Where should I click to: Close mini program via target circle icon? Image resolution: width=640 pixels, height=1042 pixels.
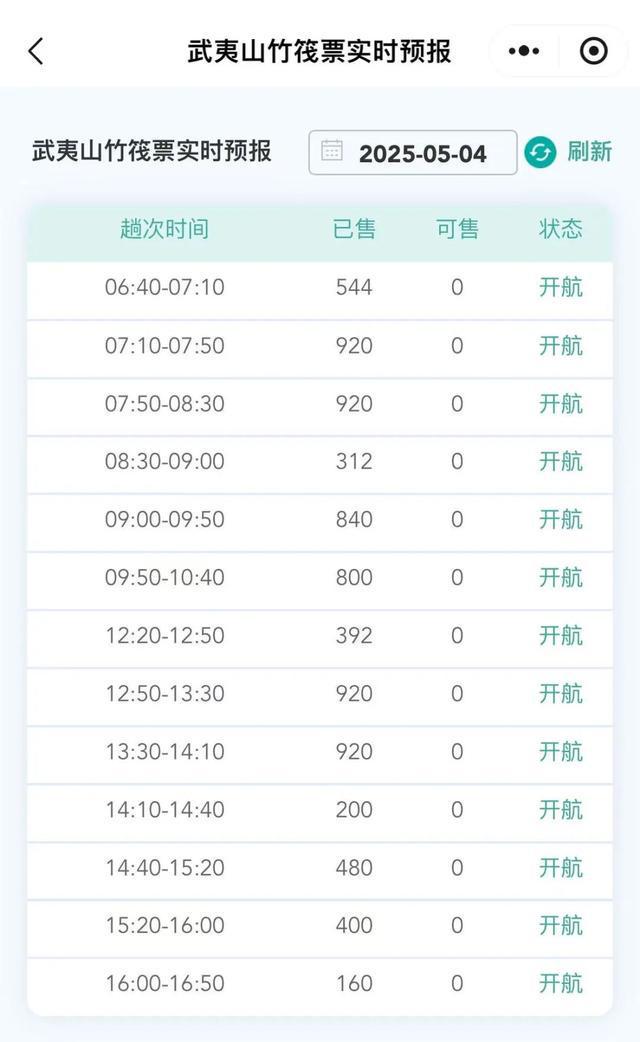coord(593,51)
